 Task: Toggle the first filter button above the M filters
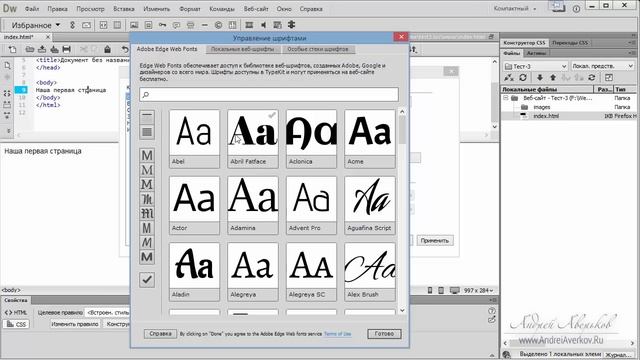[x=147, y=117]
